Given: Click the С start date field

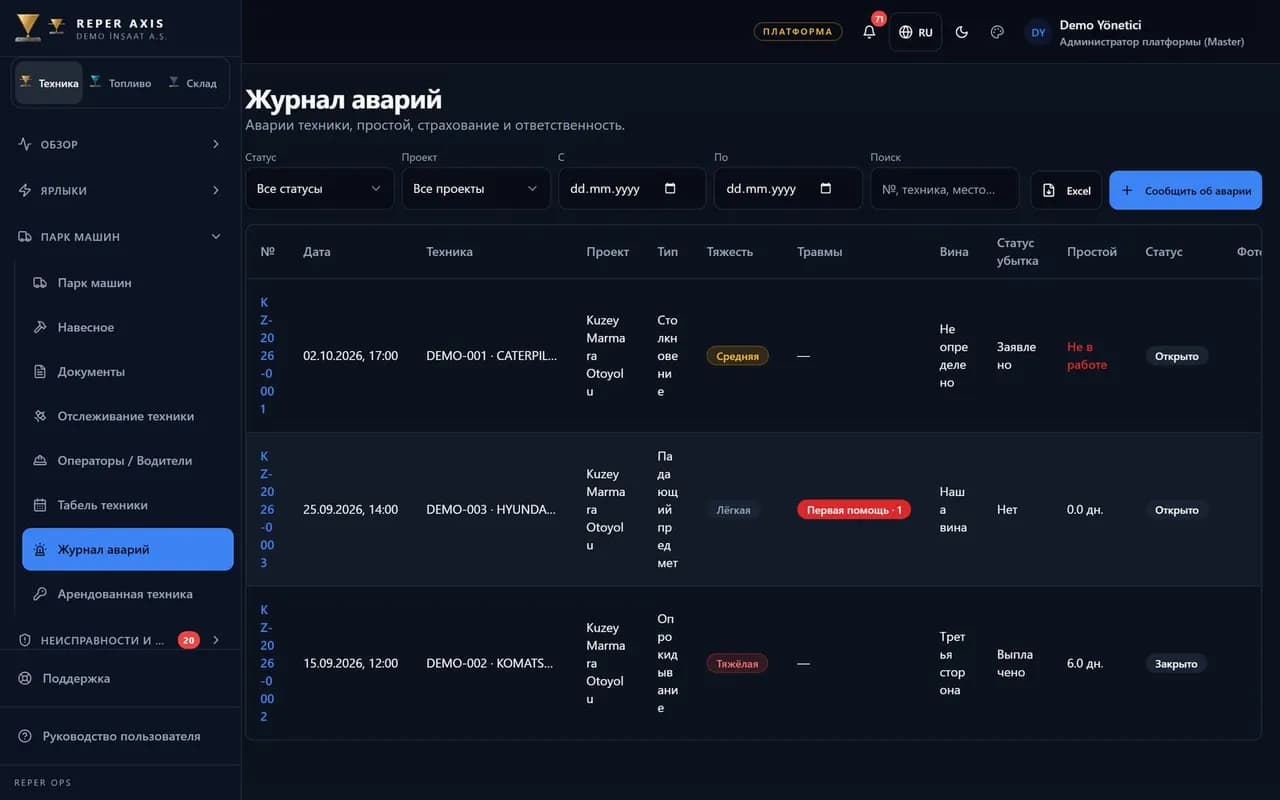Looking at the screenshot, I should 632,188.
